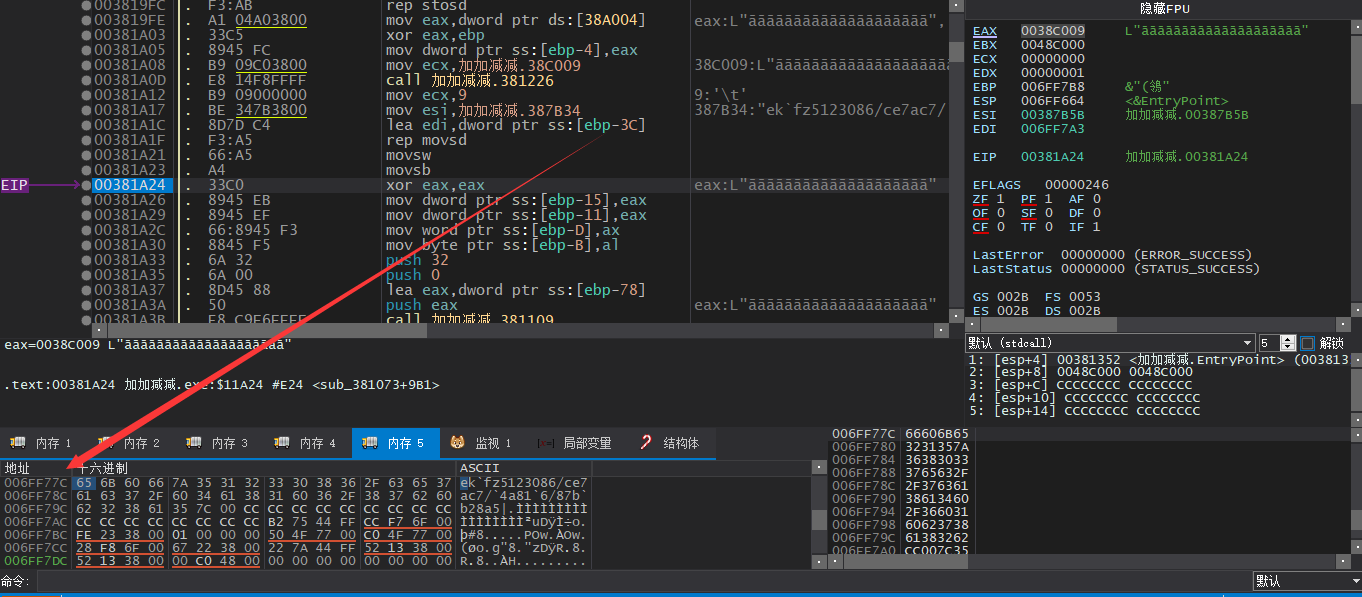Switch to the 内存 4 dump tab
Image resolution: width=1362 pixels, height=597 pixels.
pyautogui.click(x=306, y=443)
